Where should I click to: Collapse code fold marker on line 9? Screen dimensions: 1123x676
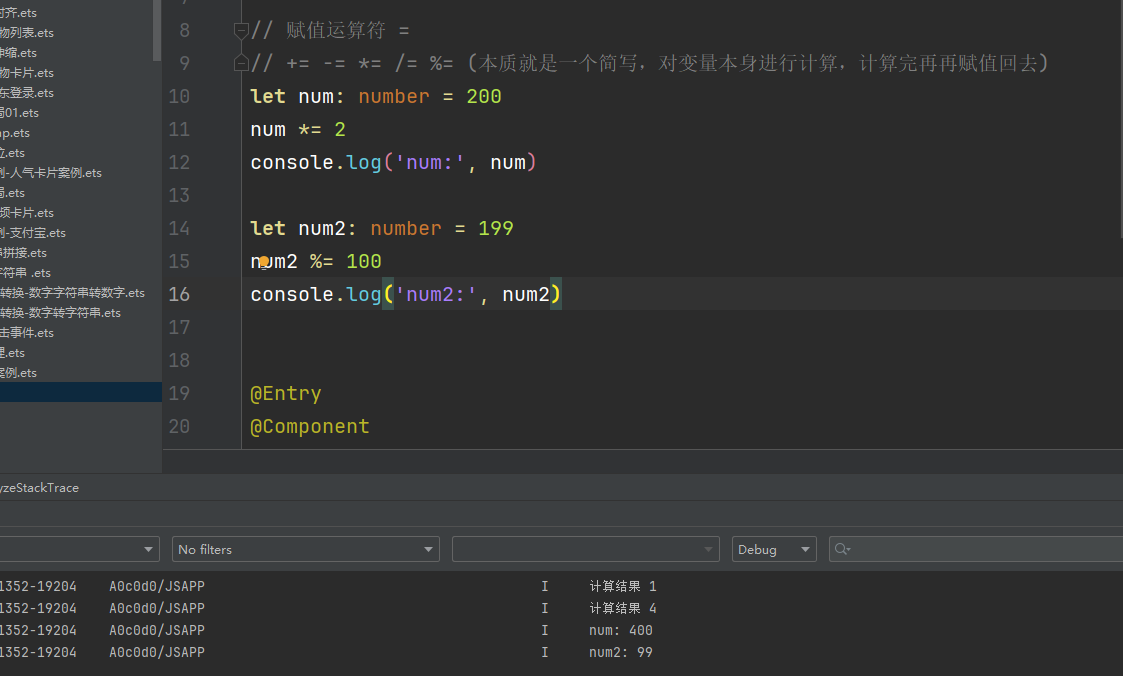point(241,64)
